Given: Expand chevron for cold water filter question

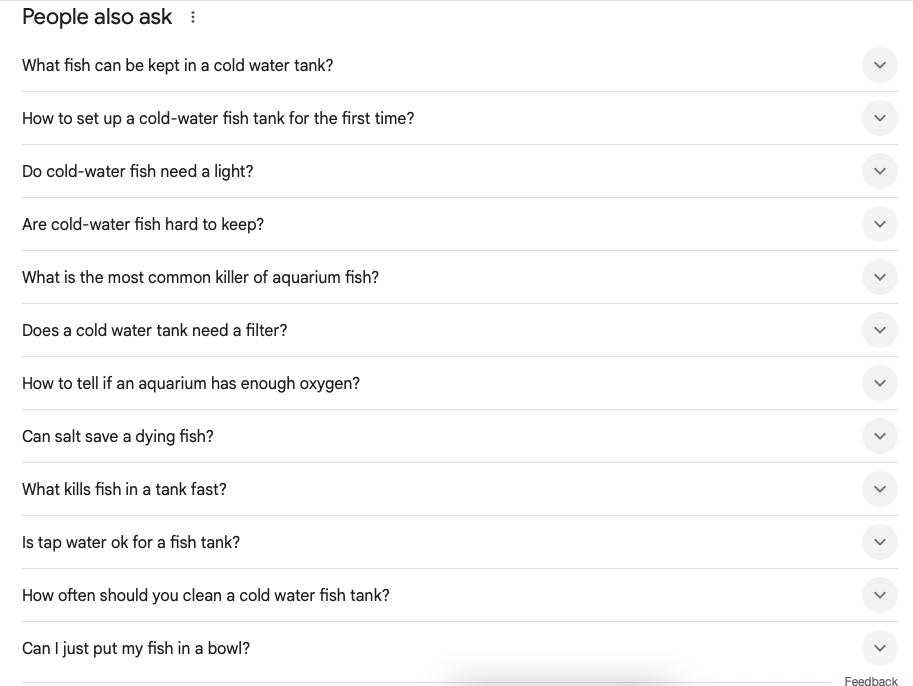Looking at the screenshot, I should (x=880, y=331).
